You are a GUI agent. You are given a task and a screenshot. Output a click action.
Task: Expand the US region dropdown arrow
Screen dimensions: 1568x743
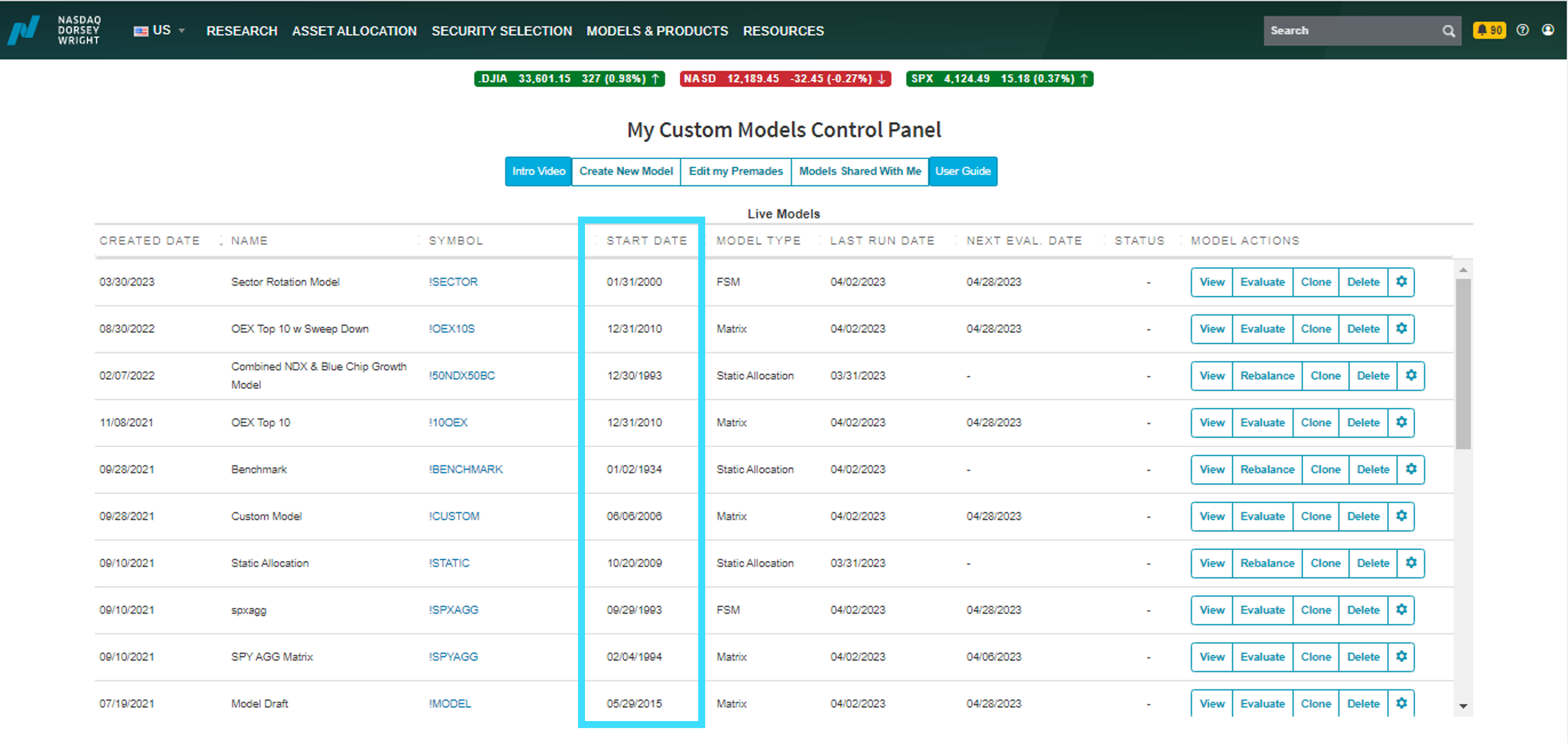click(182, 30)
